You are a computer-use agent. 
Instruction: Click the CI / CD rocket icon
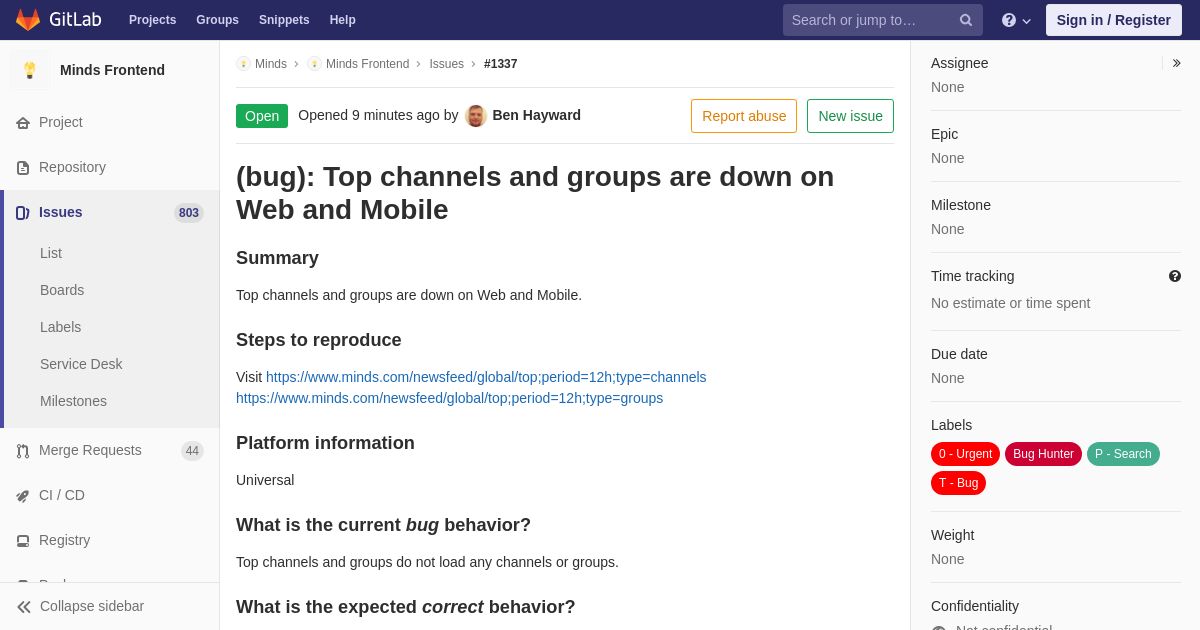(23, 496)
